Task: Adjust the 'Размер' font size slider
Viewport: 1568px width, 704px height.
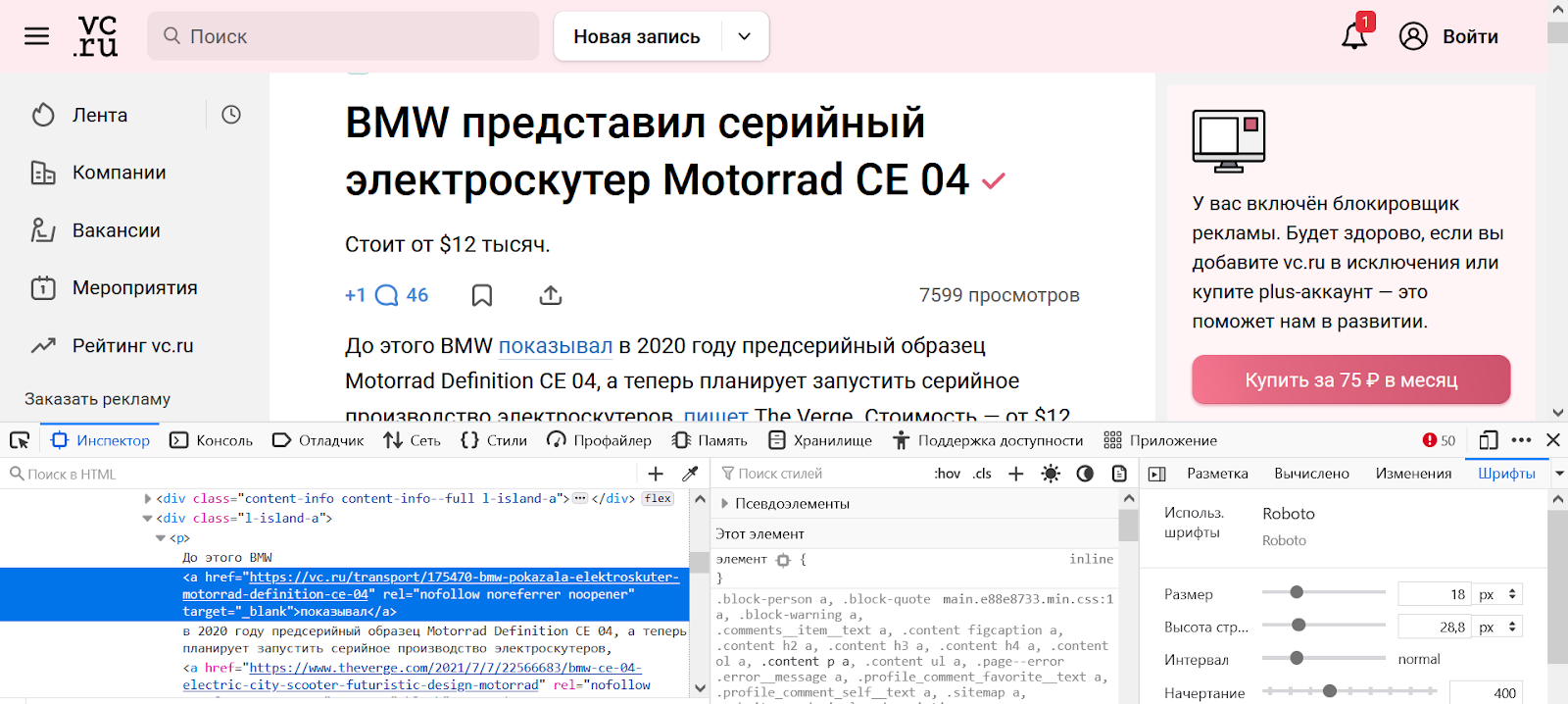Action: point(1323,592)
